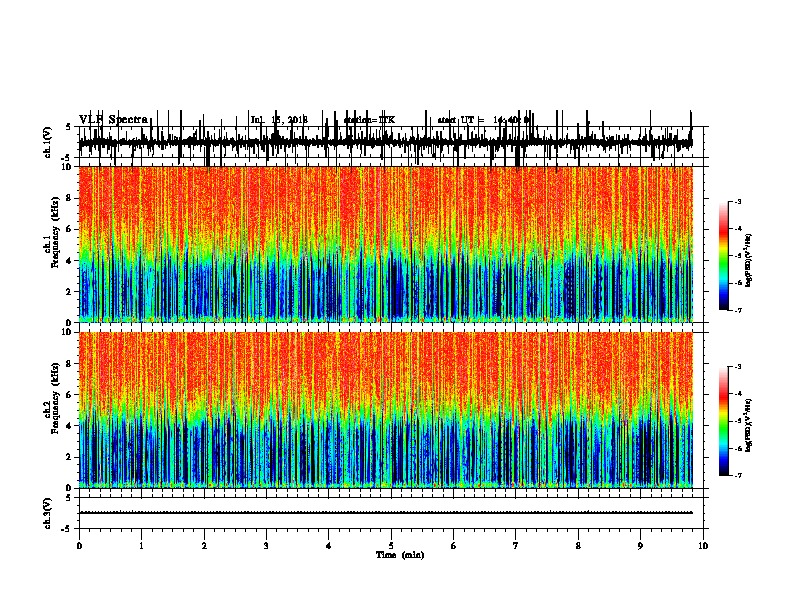Click the -4 label on ch.2 color bar
The image size is (792, 612).
click(738, 394)
